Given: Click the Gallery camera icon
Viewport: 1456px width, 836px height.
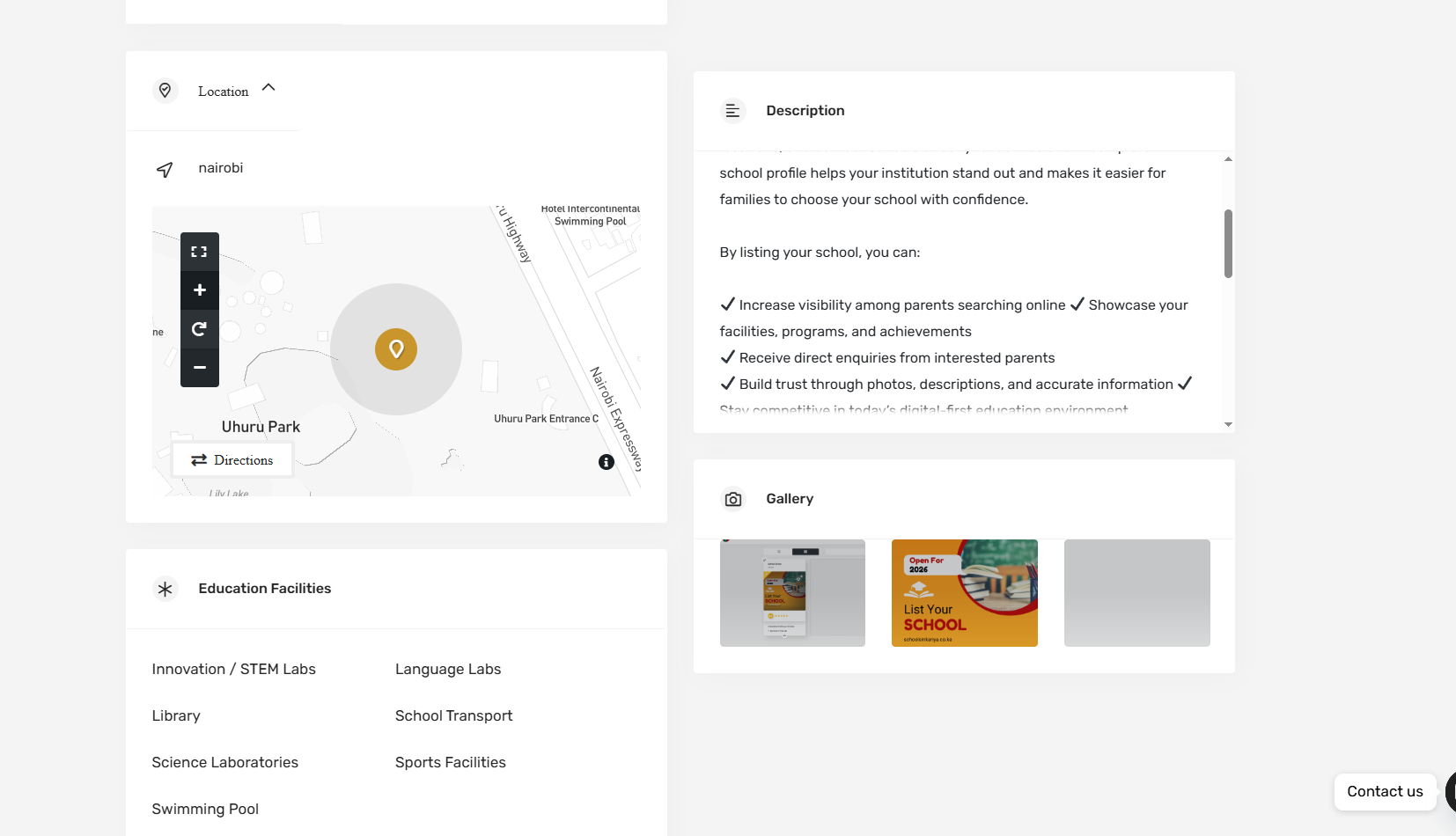Looking at the screenshot, I should point(733,499).
